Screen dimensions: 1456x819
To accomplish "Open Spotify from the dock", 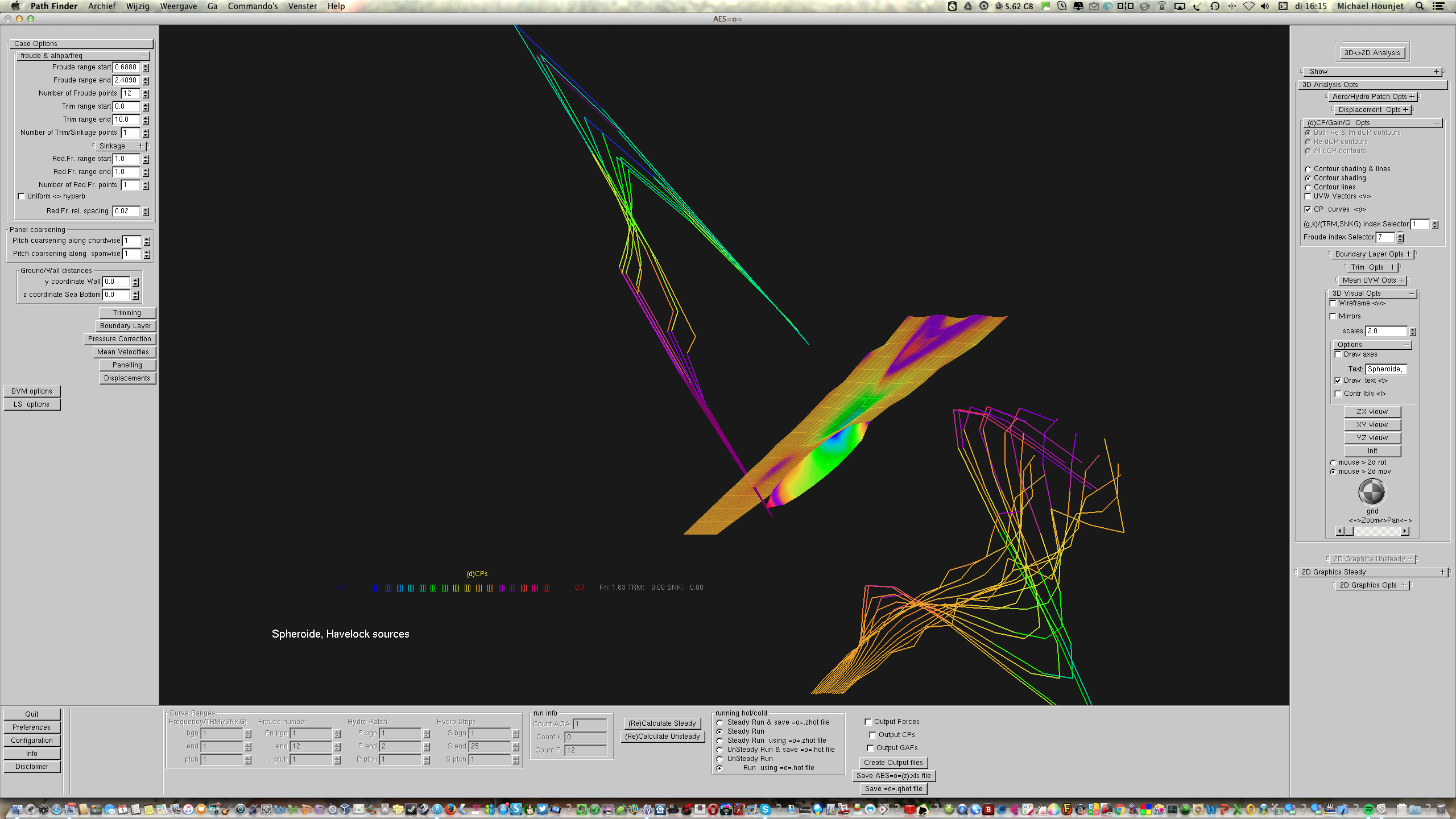I will (1368, 809).
